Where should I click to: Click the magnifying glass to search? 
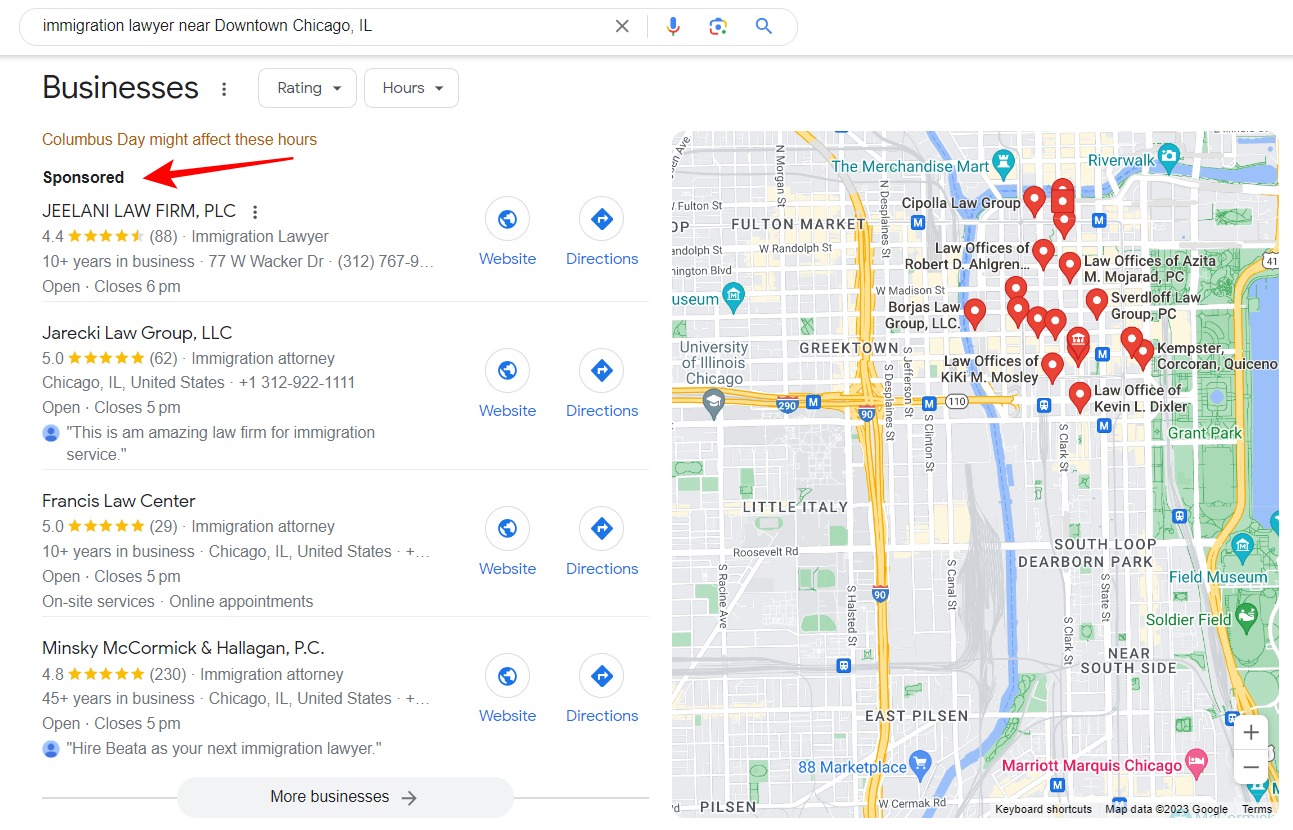tap(763, 25)
